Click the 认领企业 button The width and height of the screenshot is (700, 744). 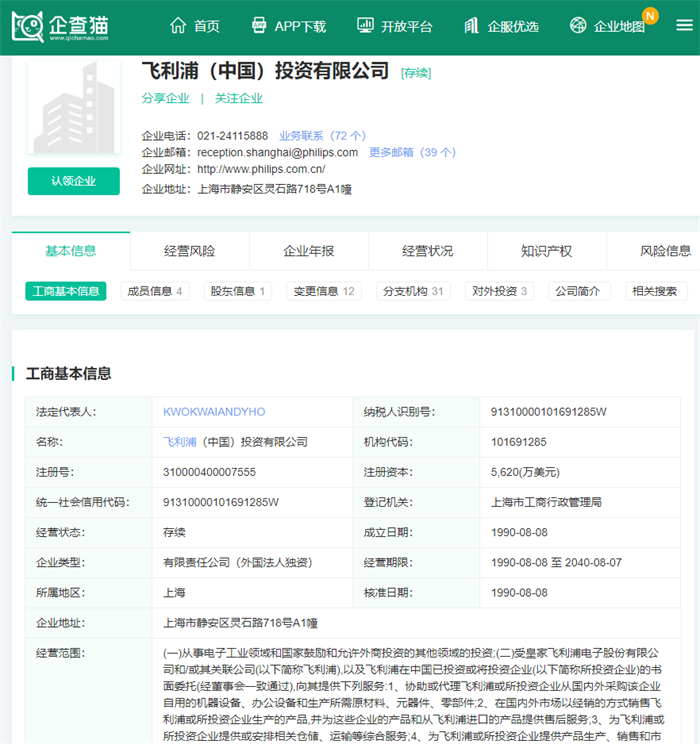coord(74,181)
